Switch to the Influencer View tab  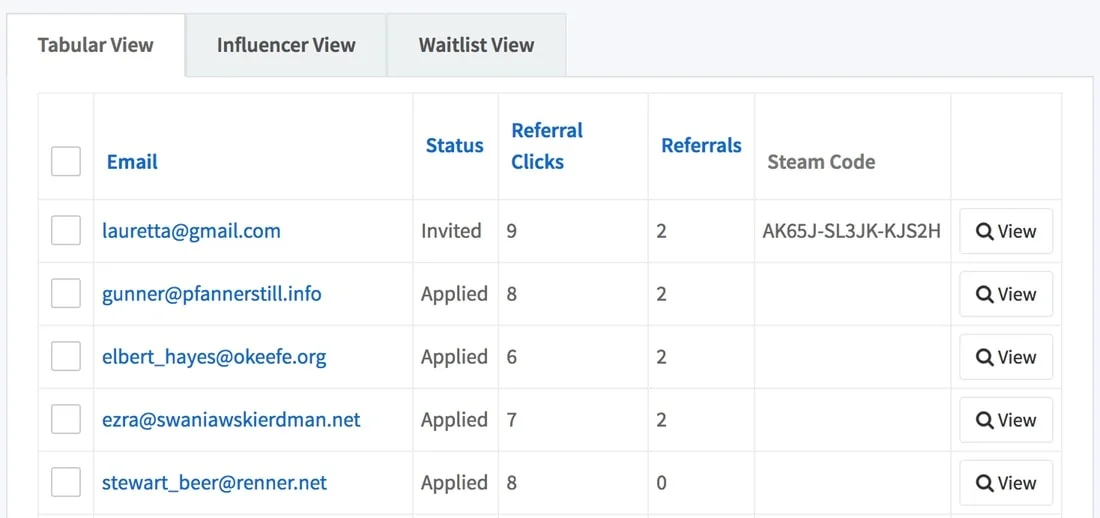[286, 45]
